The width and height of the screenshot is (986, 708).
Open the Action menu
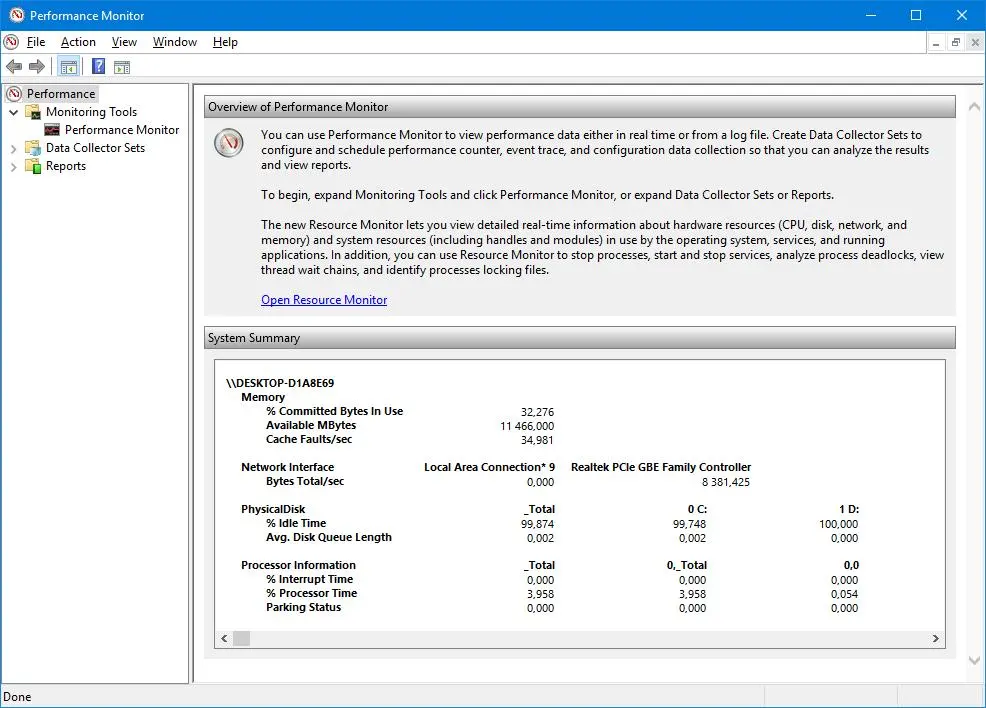coord(78,42)
